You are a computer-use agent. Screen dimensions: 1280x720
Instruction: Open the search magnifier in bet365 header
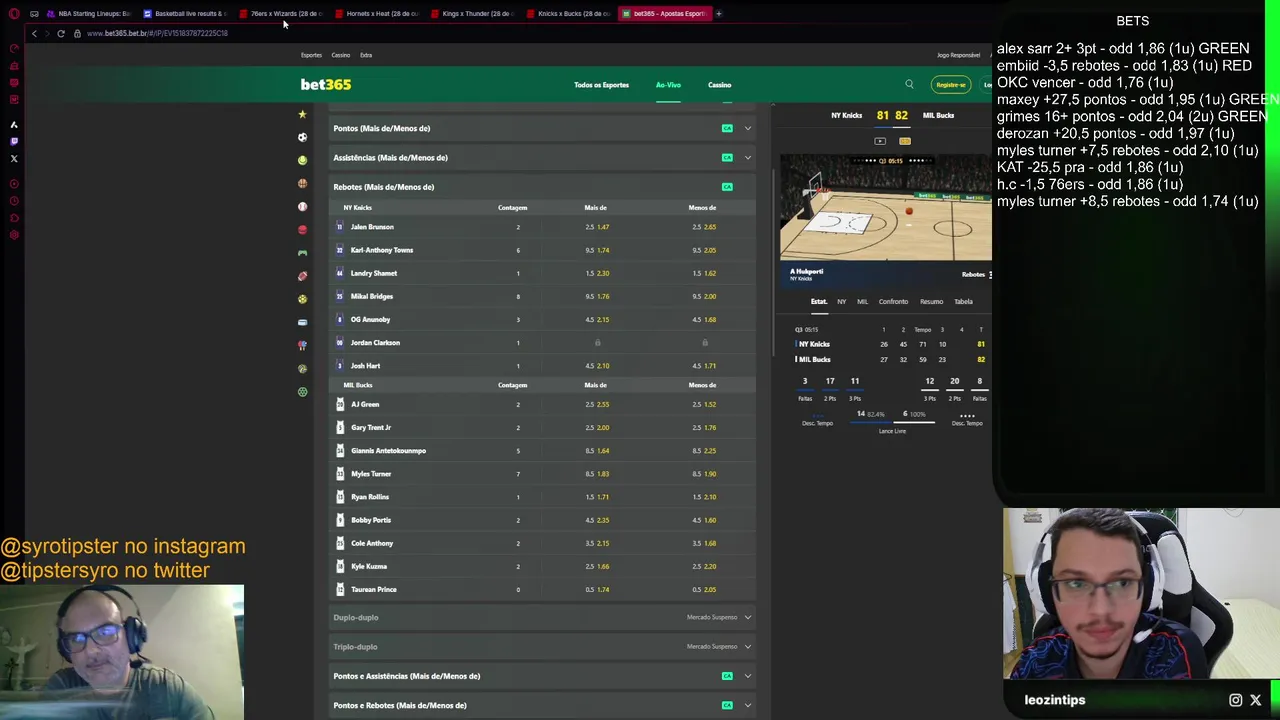(909, 85)
